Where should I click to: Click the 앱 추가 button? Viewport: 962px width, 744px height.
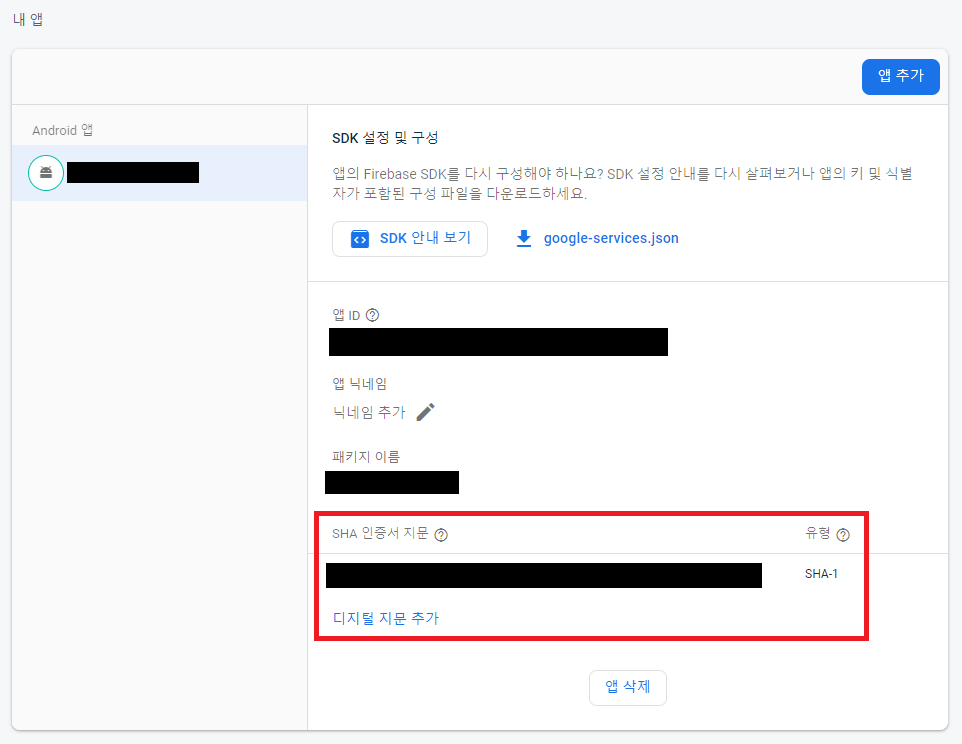click(900, 77)
